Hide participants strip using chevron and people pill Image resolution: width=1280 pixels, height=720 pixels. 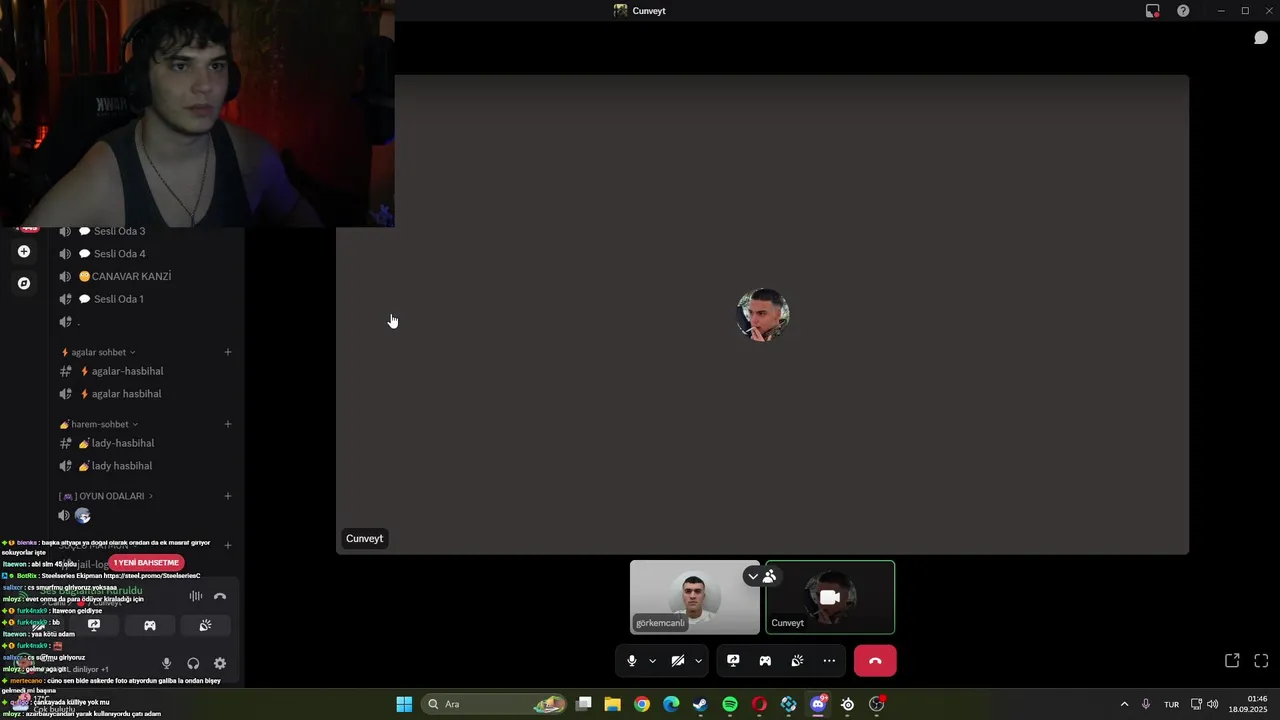762,576
